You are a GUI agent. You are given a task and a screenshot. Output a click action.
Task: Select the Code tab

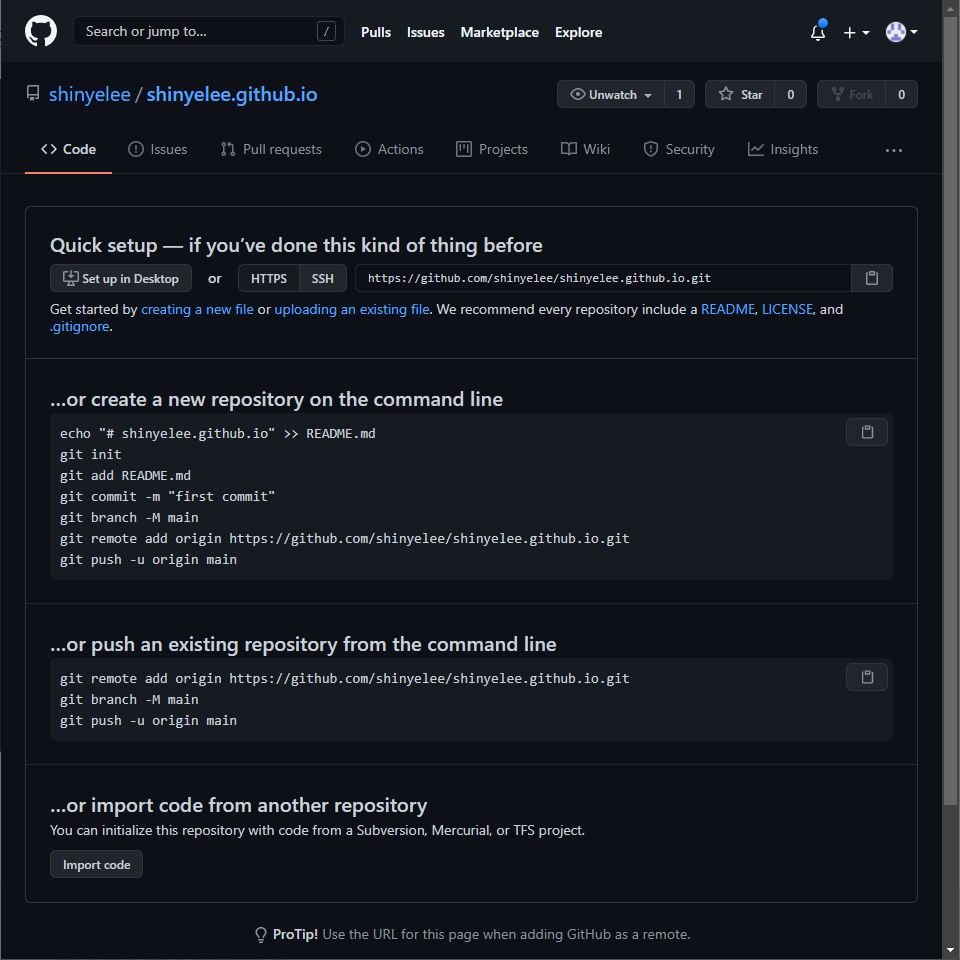68,149
